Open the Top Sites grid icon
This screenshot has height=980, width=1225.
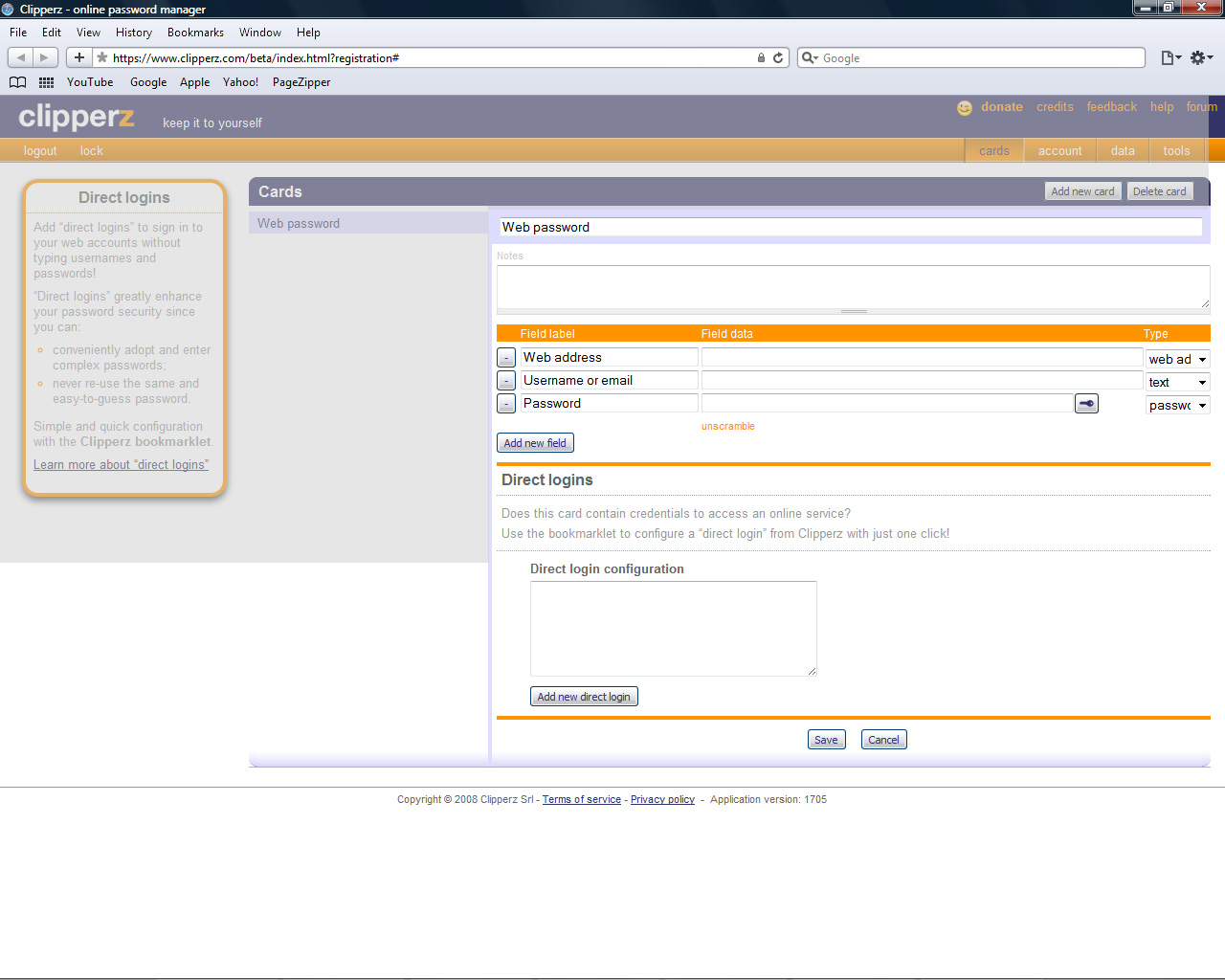pos(46,82)
